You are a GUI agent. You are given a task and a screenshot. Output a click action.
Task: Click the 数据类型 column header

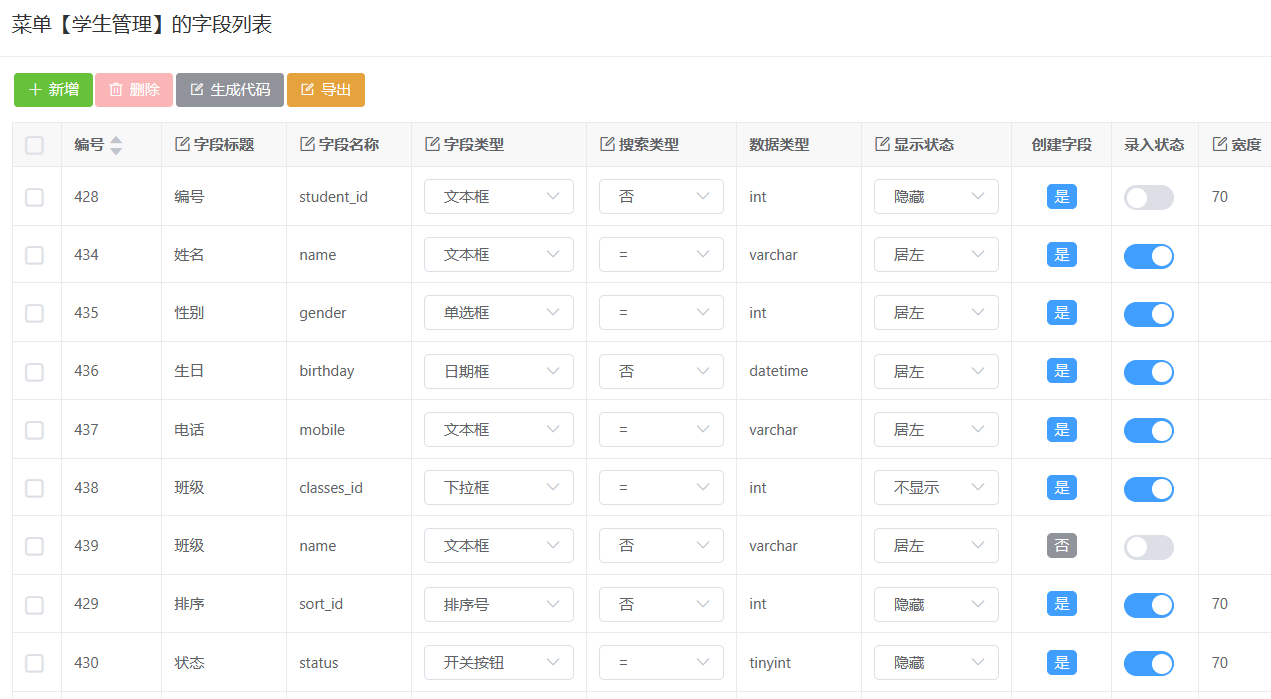coord(779,145)
